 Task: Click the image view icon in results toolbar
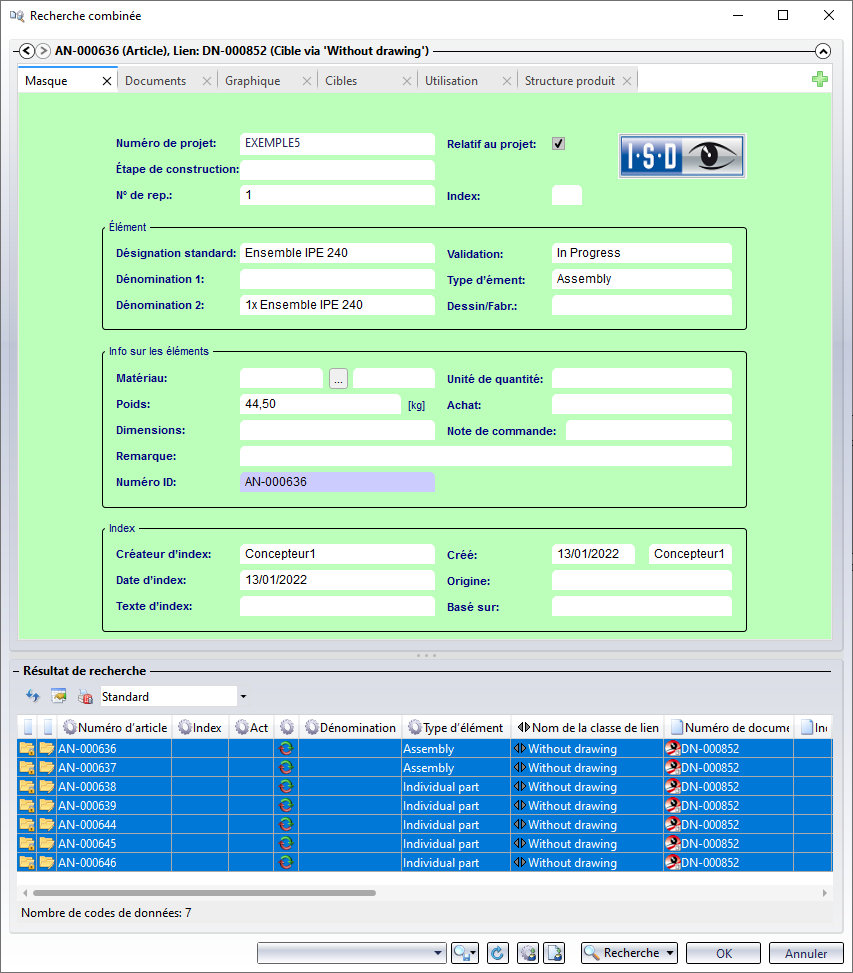[x=59, y=696]
